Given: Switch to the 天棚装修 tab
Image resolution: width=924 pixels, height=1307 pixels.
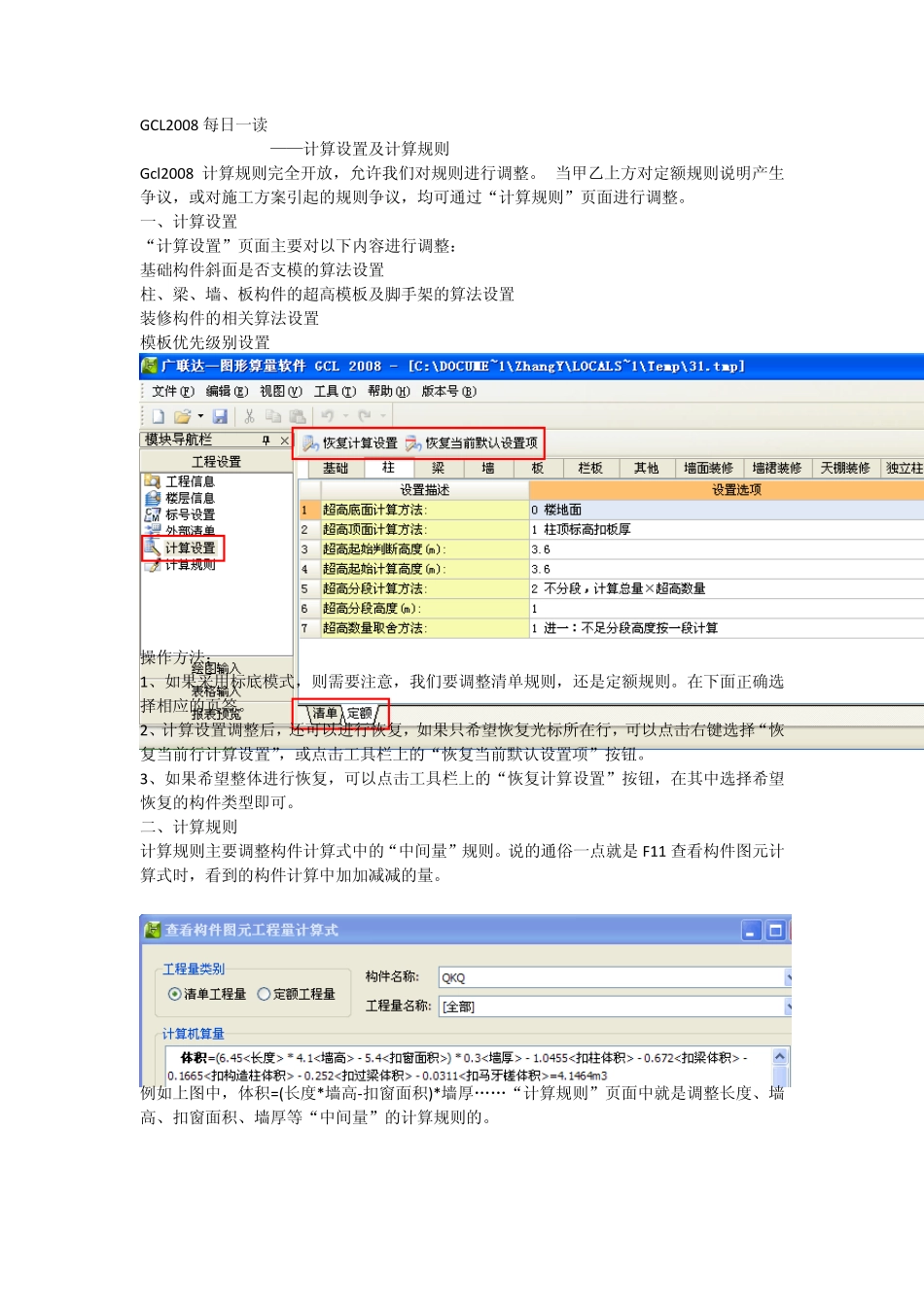Looking at the screenshot, I should 845,469.
